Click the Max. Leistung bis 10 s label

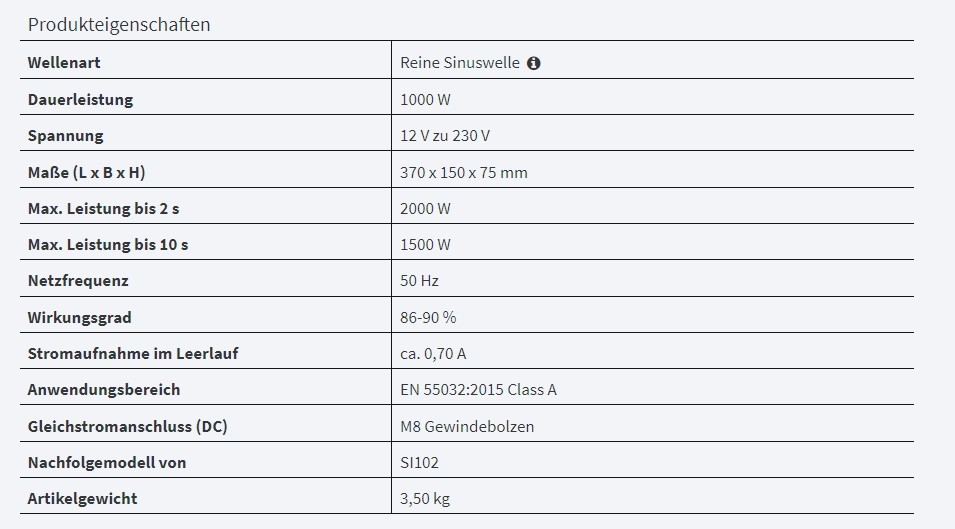108,244
